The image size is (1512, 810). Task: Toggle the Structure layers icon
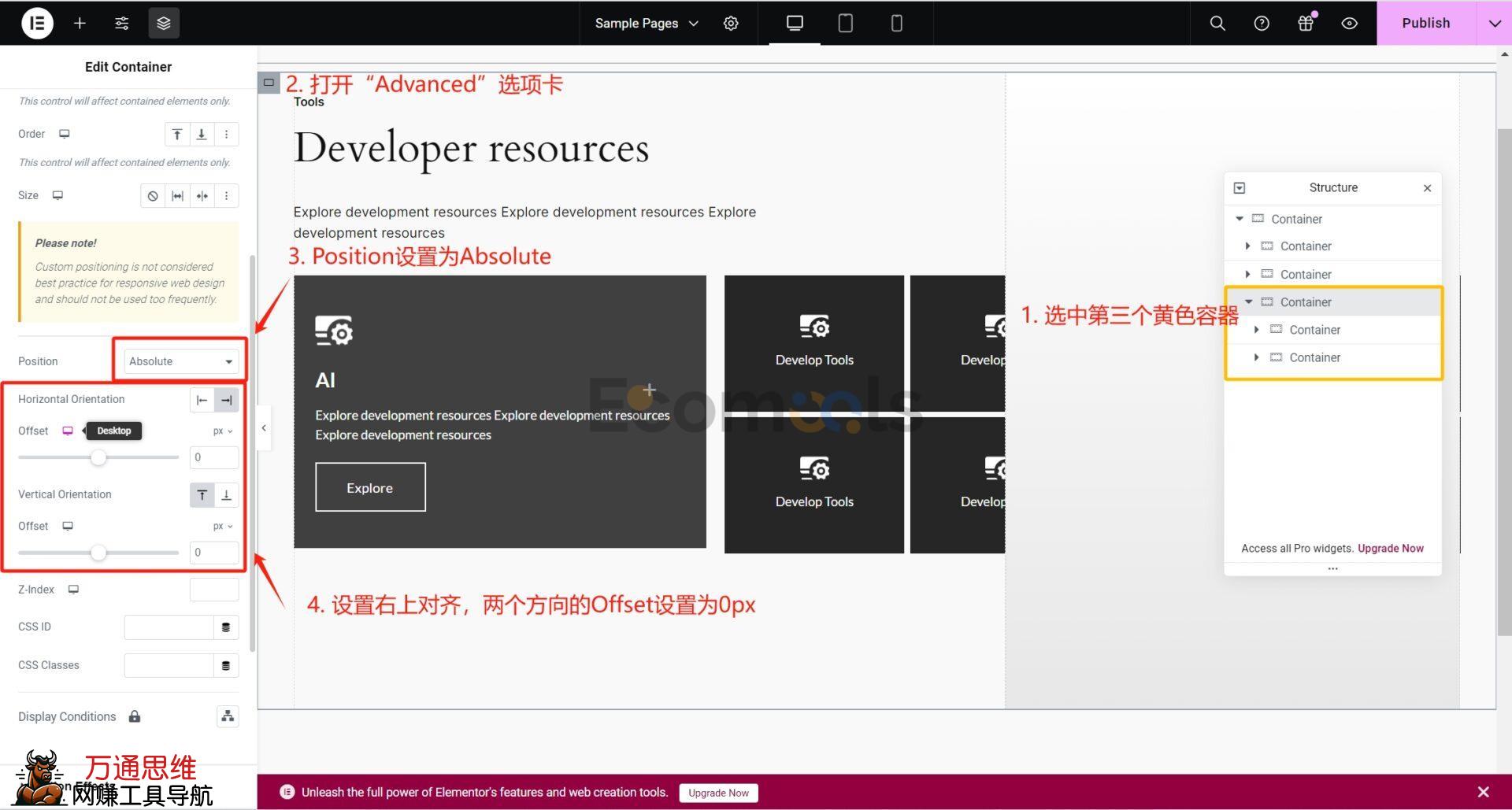[164, 23]
